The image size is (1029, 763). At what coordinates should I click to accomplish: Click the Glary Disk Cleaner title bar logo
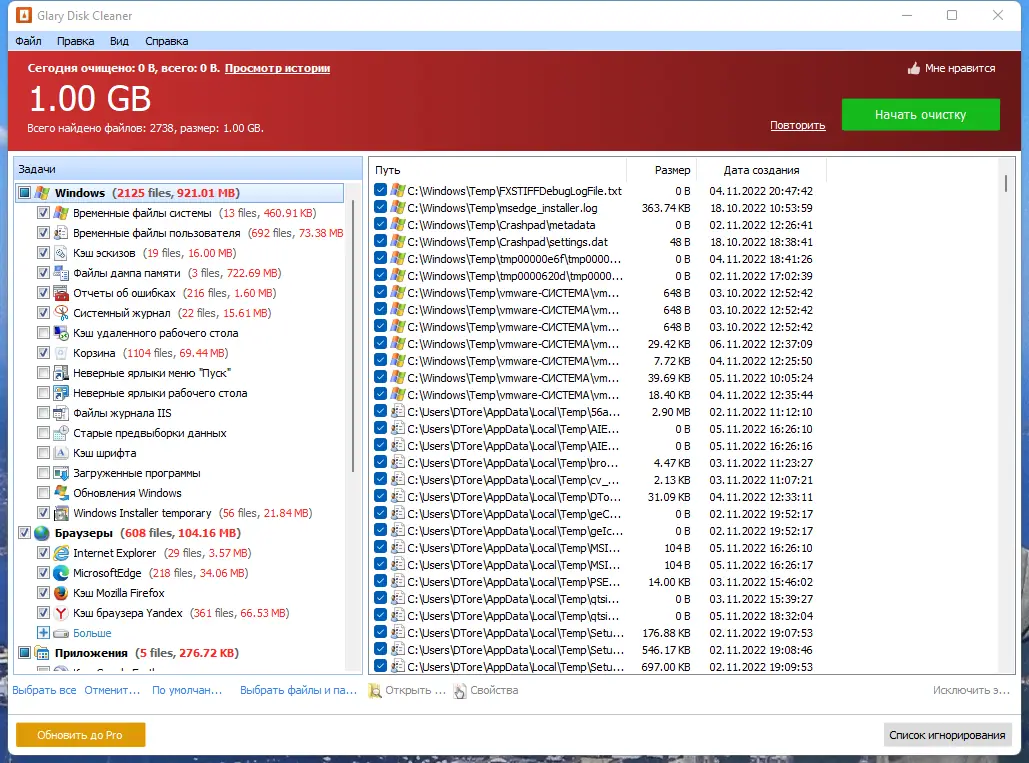click(x=24, y=15)
